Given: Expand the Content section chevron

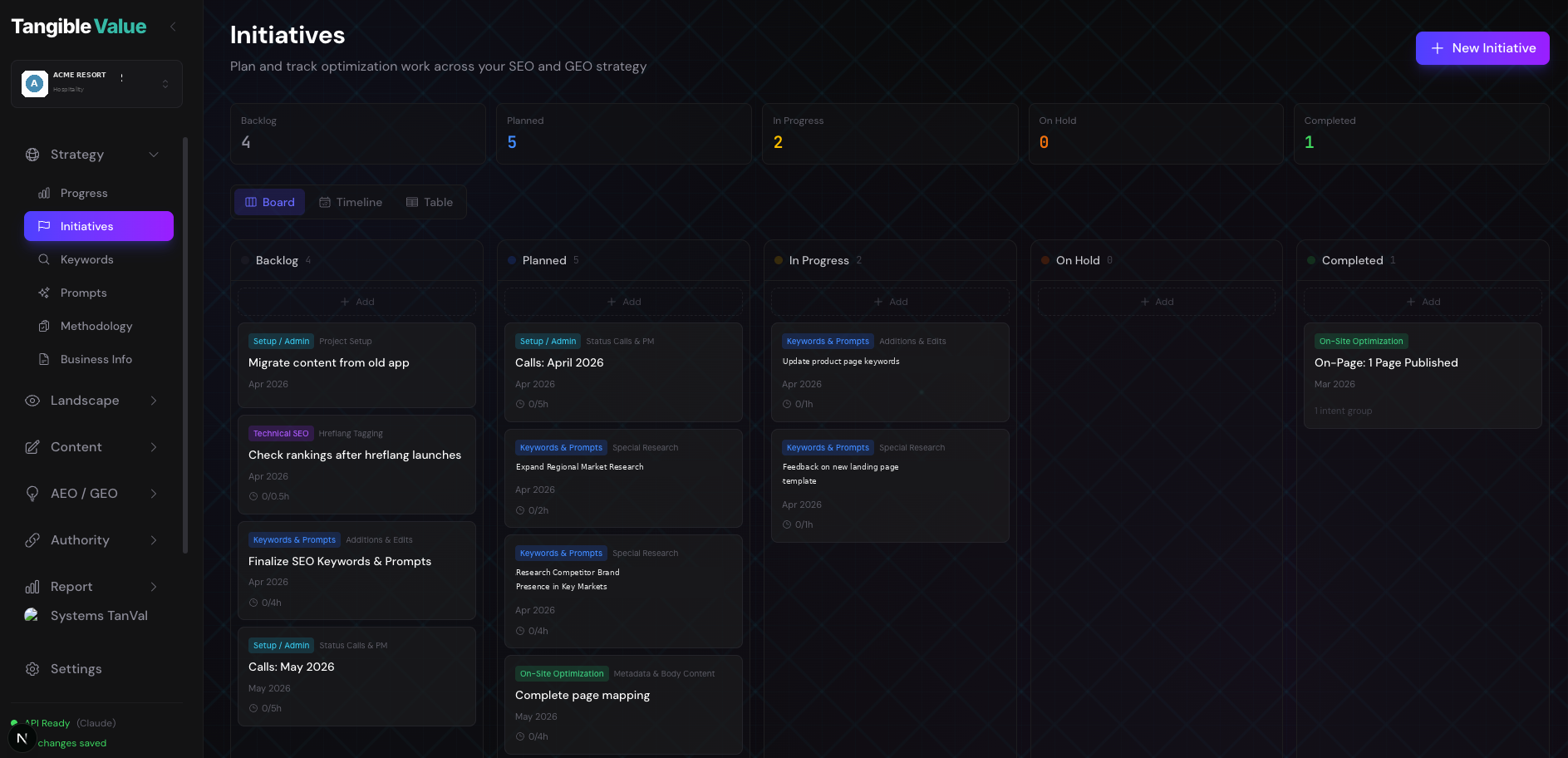Looking at the screenshot, I should 154,447.
